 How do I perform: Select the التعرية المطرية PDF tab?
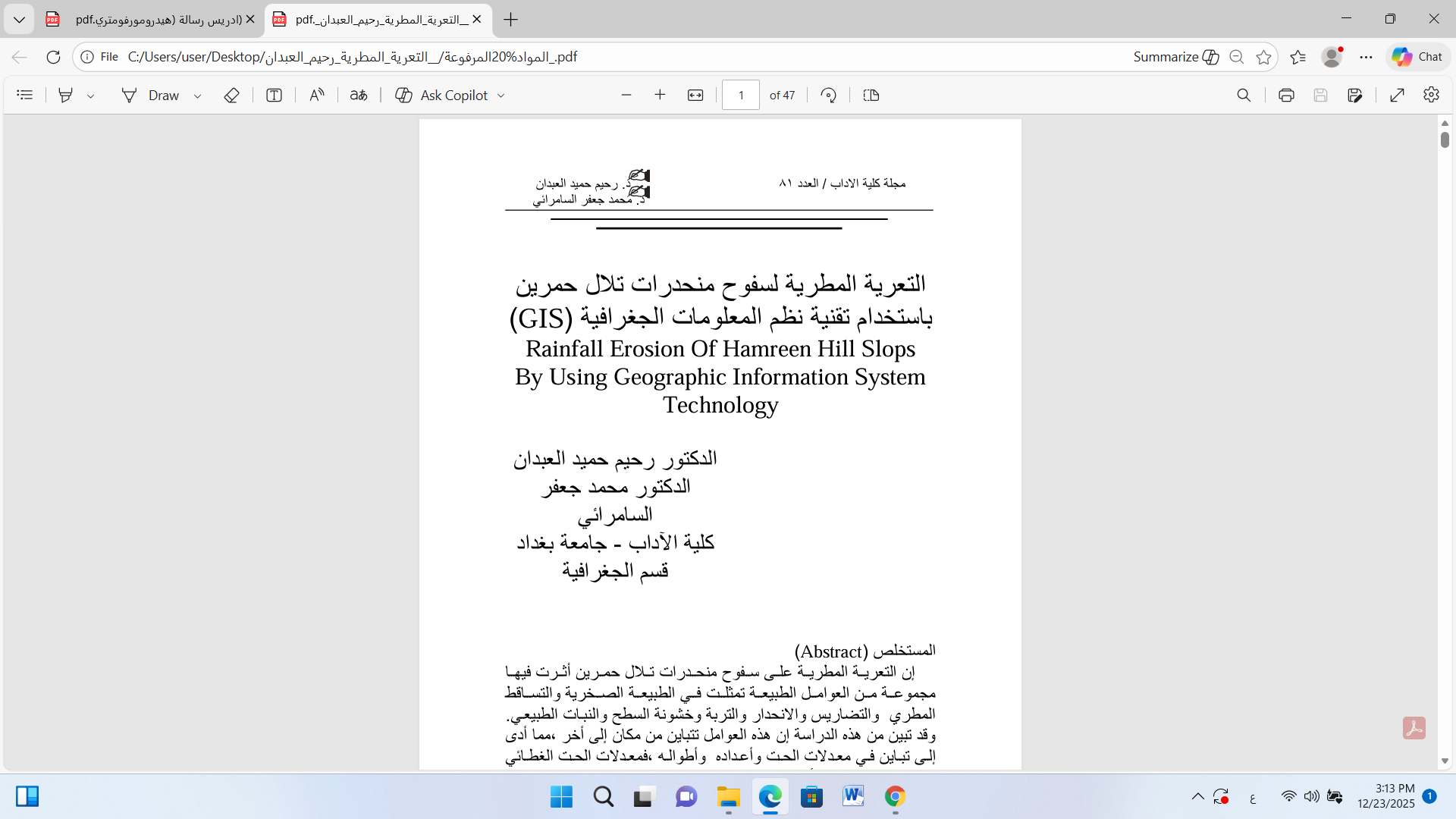pyautogui.click(x=378, y=20)
